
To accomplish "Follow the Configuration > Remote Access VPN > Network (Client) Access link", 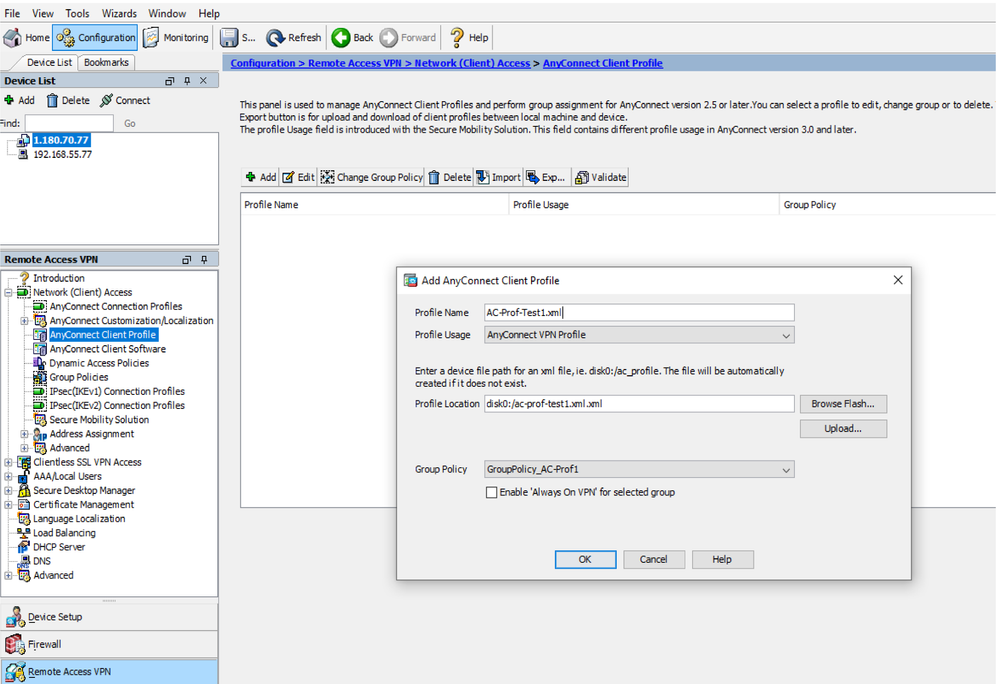I will coord(380,63).
